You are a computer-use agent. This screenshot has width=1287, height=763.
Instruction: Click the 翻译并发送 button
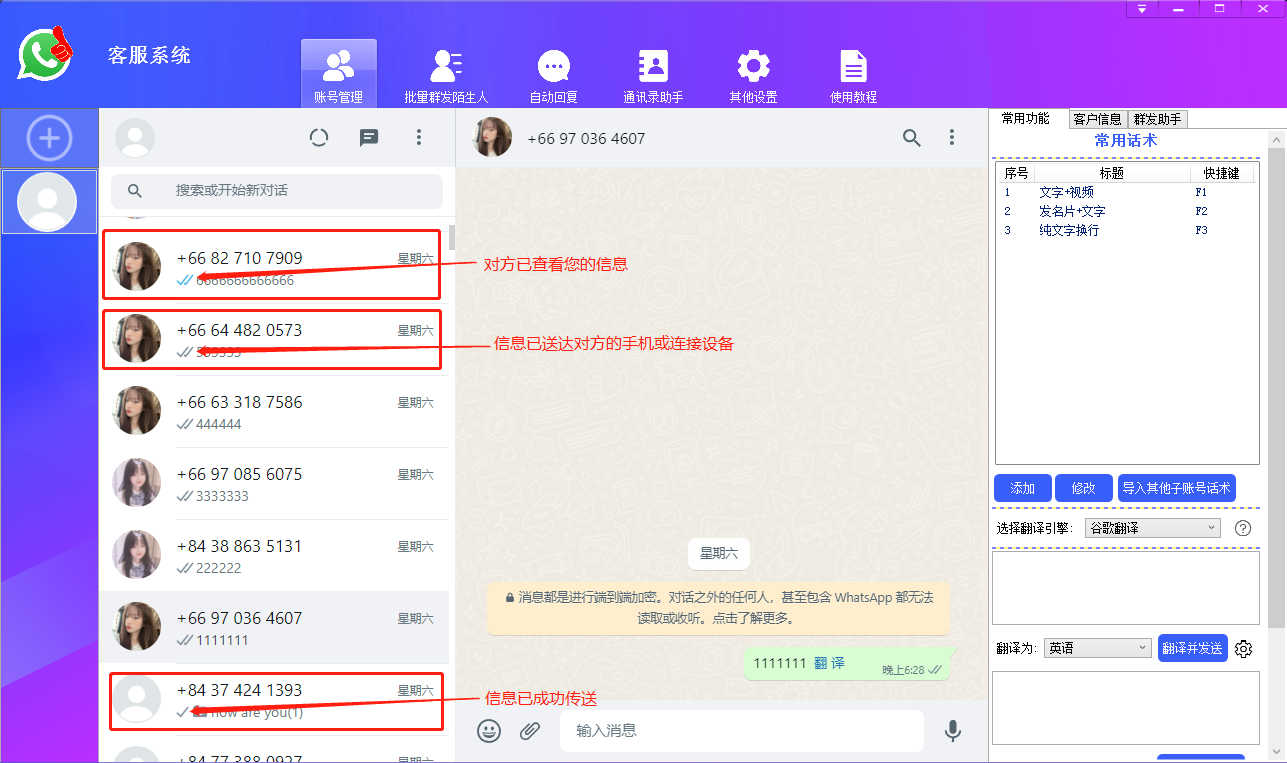coord(1193,648)
